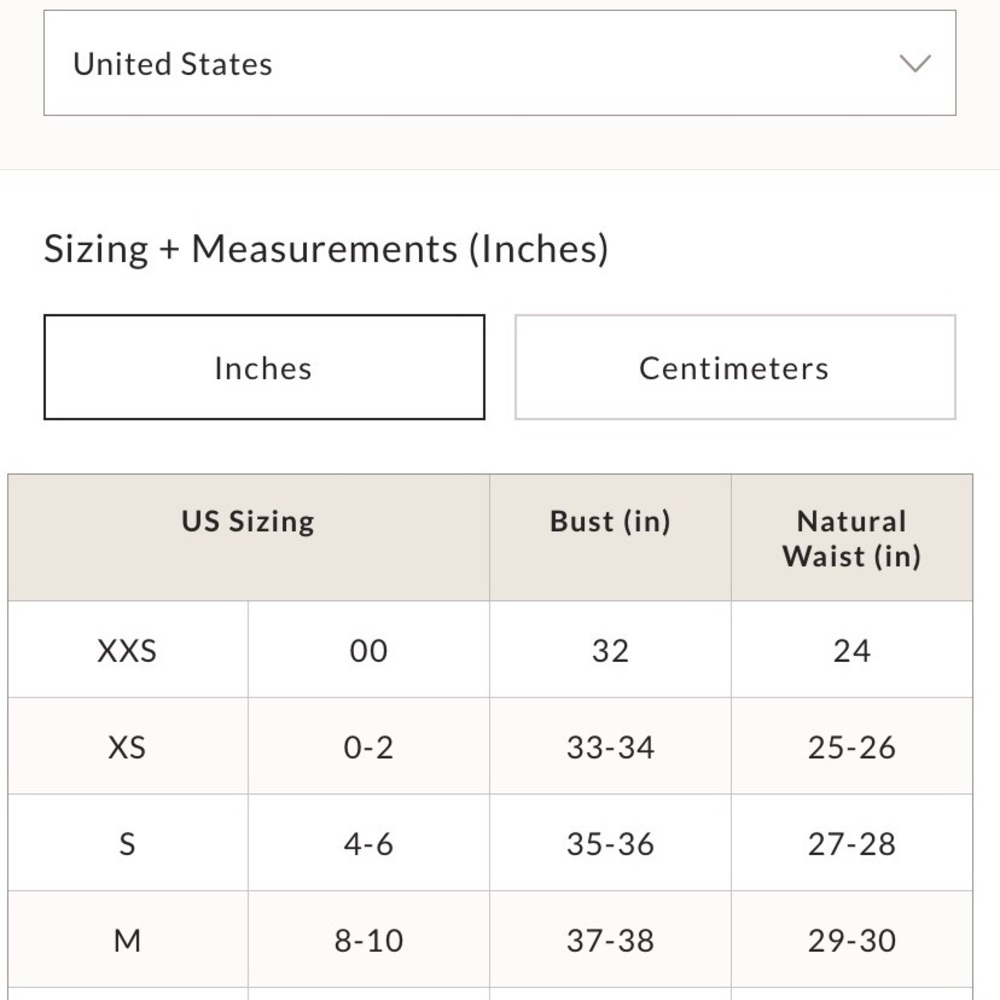The width and height of the screenshot is (1000, 1000).
Task: Switch measurements to Inches
Action: [x=264, y=367]
